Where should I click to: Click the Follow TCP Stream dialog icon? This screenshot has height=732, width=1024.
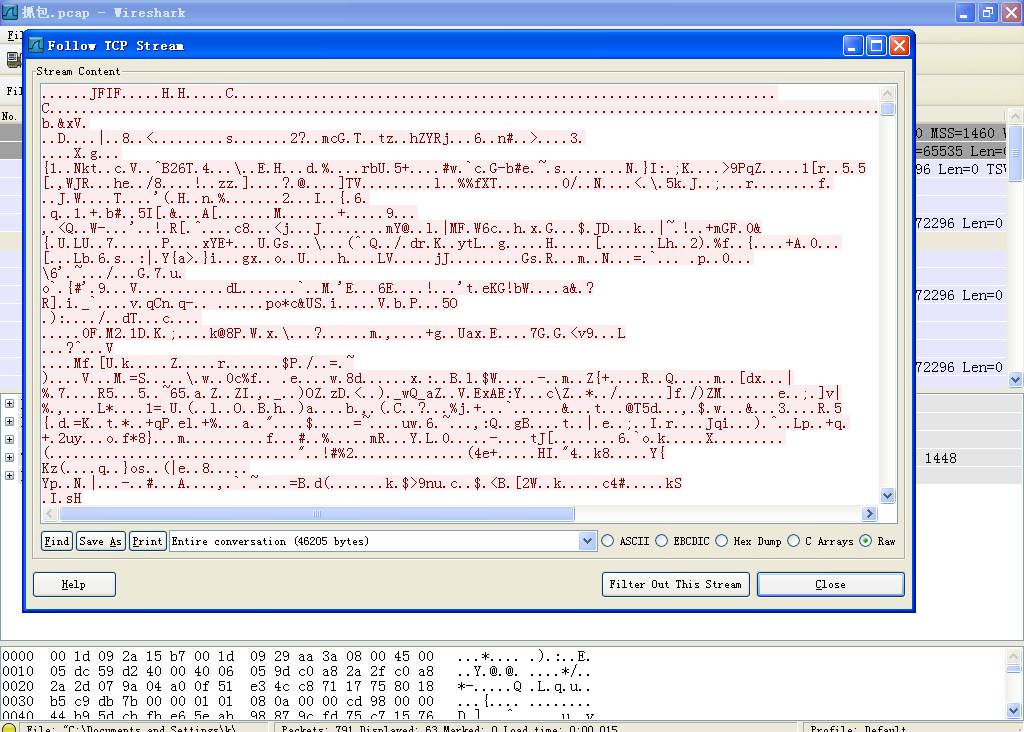coord(37,45)
